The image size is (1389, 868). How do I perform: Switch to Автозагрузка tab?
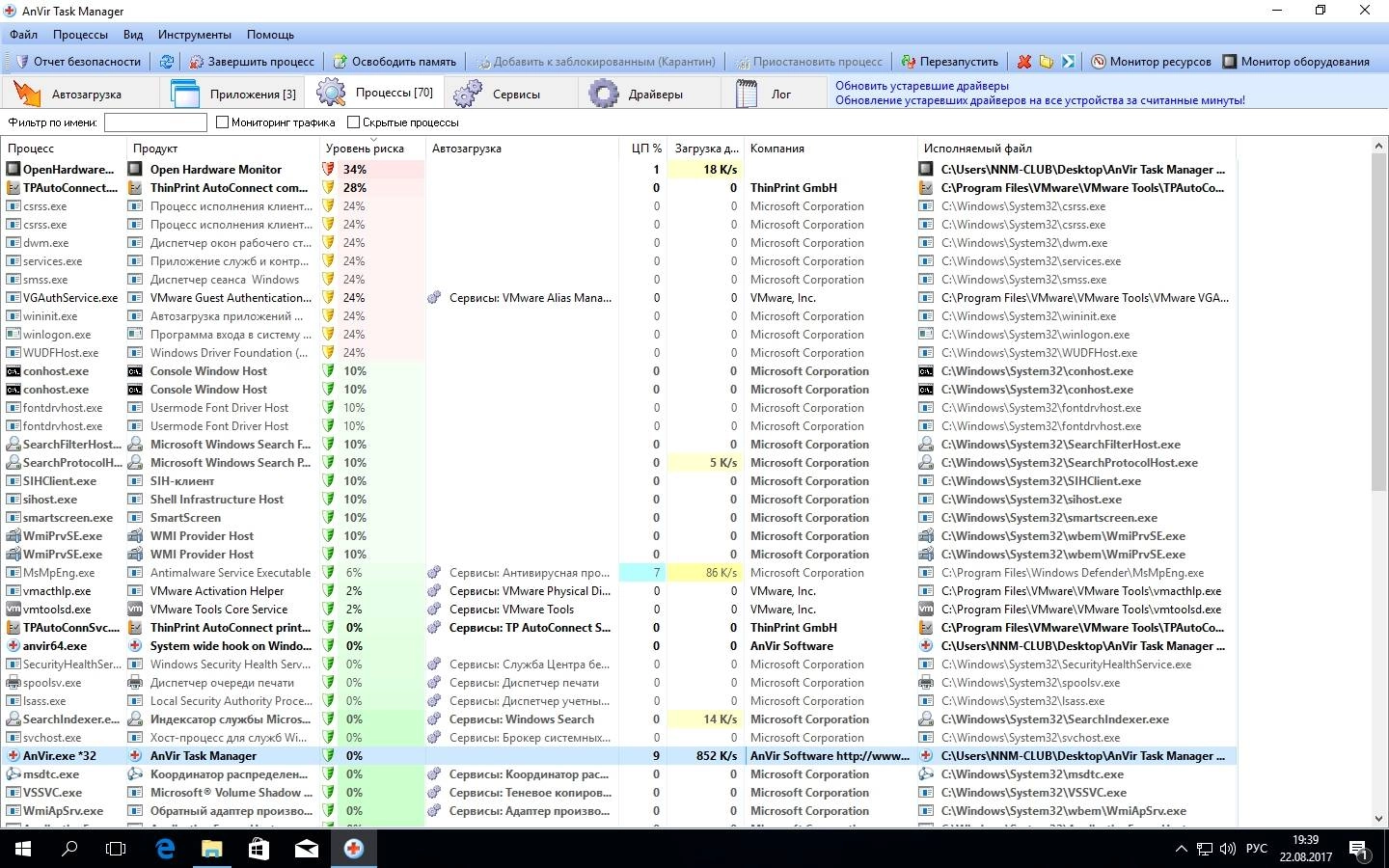pos(79,94)
